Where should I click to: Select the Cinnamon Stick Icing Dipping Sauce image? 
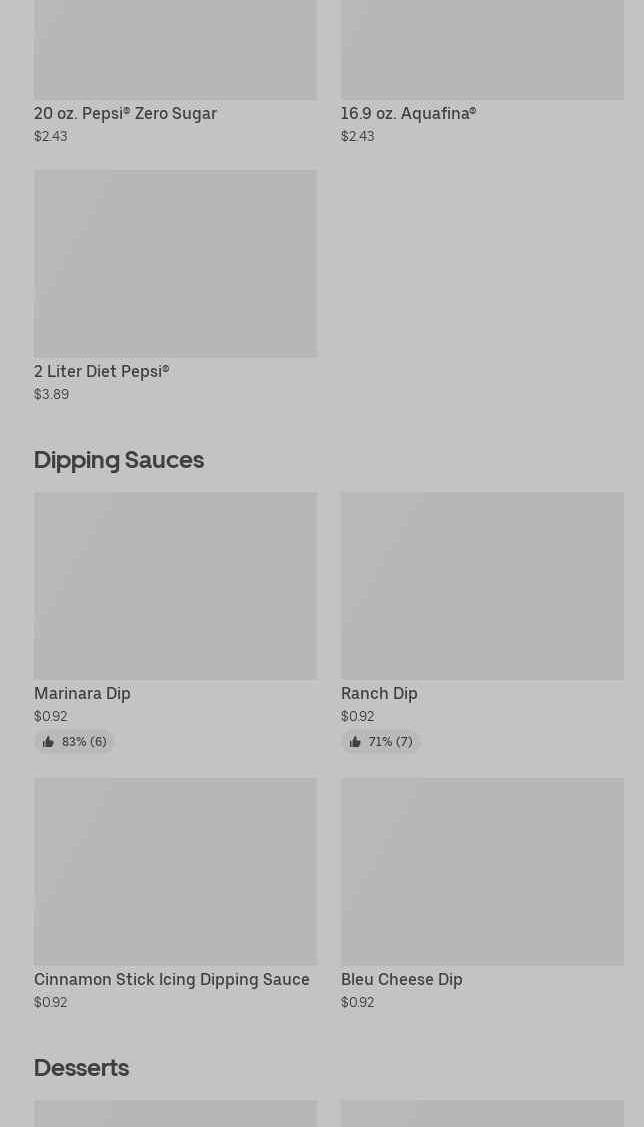click(x=175, y=871)
